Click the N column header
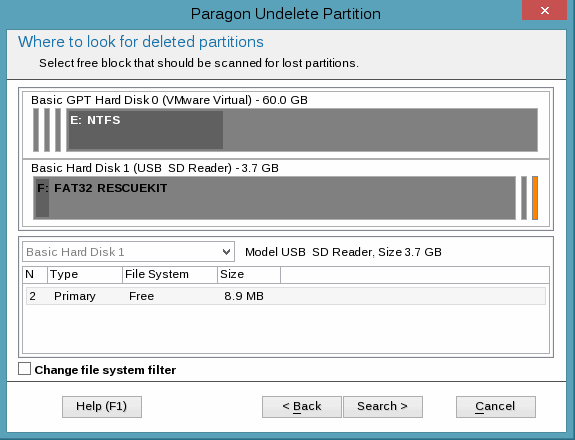 pos(35,275)
